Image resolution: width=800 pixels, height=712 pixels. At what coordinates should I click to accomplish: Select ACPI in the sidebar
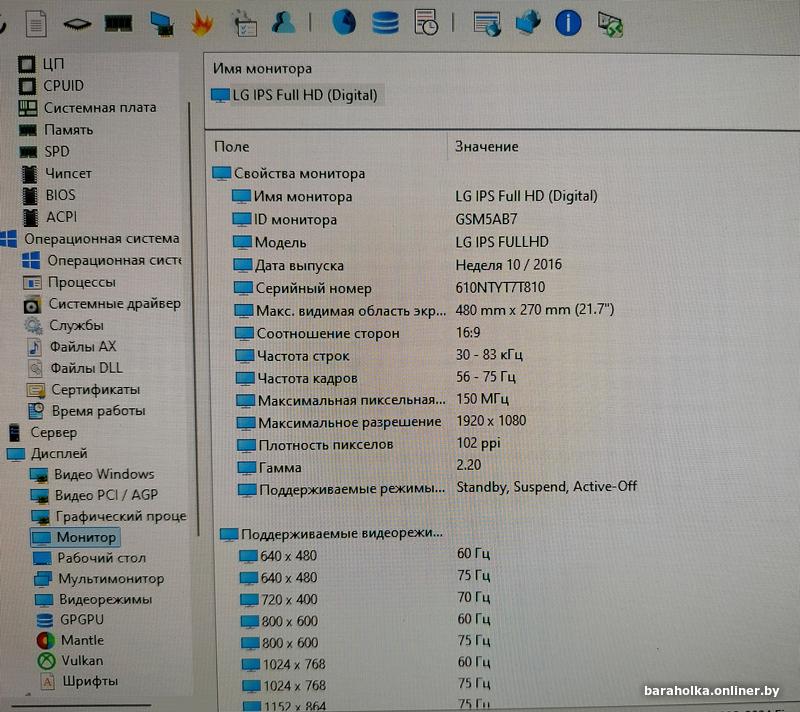point(49,217)
